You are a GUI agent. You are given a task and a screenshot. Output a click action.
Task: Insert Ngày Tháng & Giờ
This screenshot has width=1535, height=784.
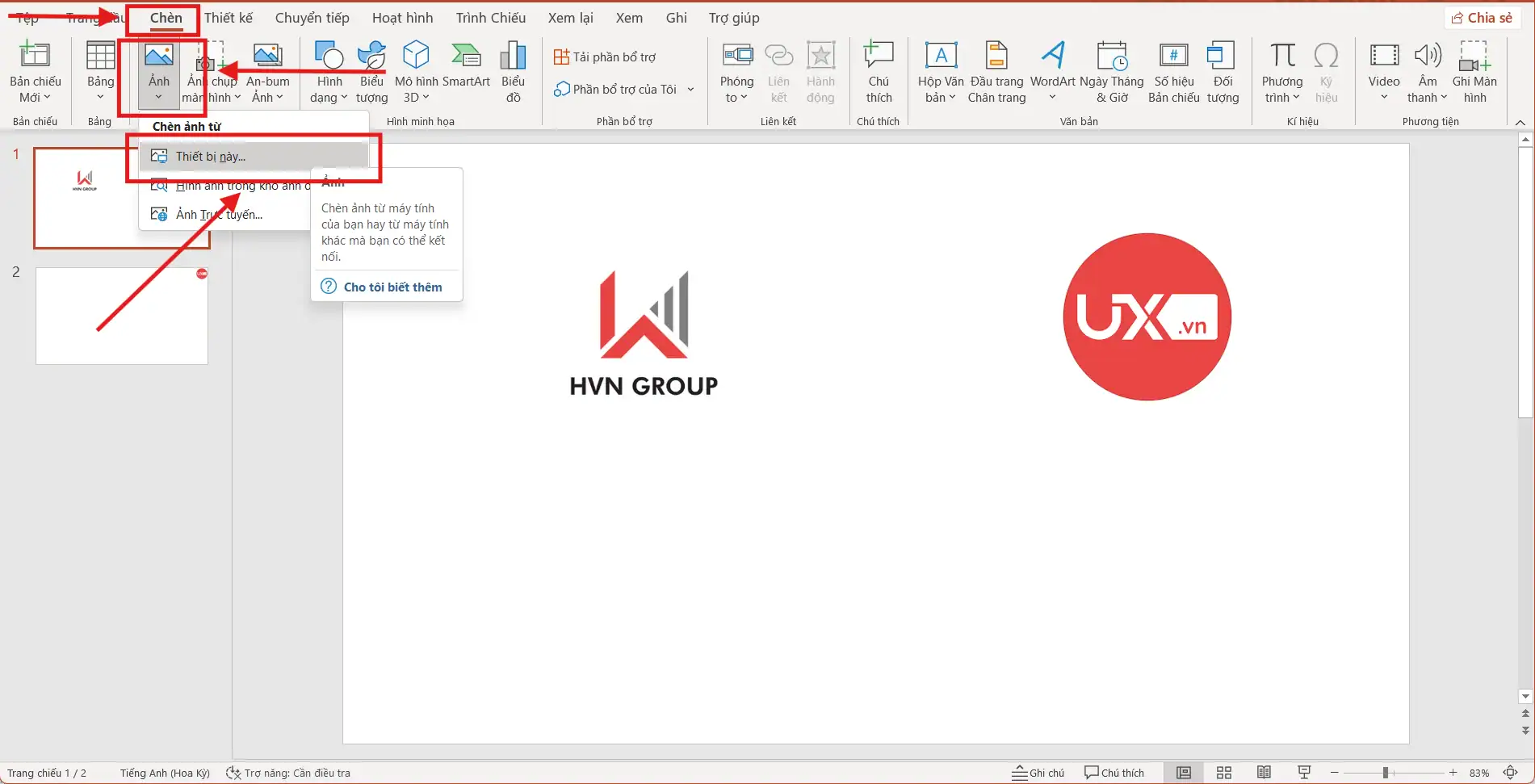tap(1112, 71)
